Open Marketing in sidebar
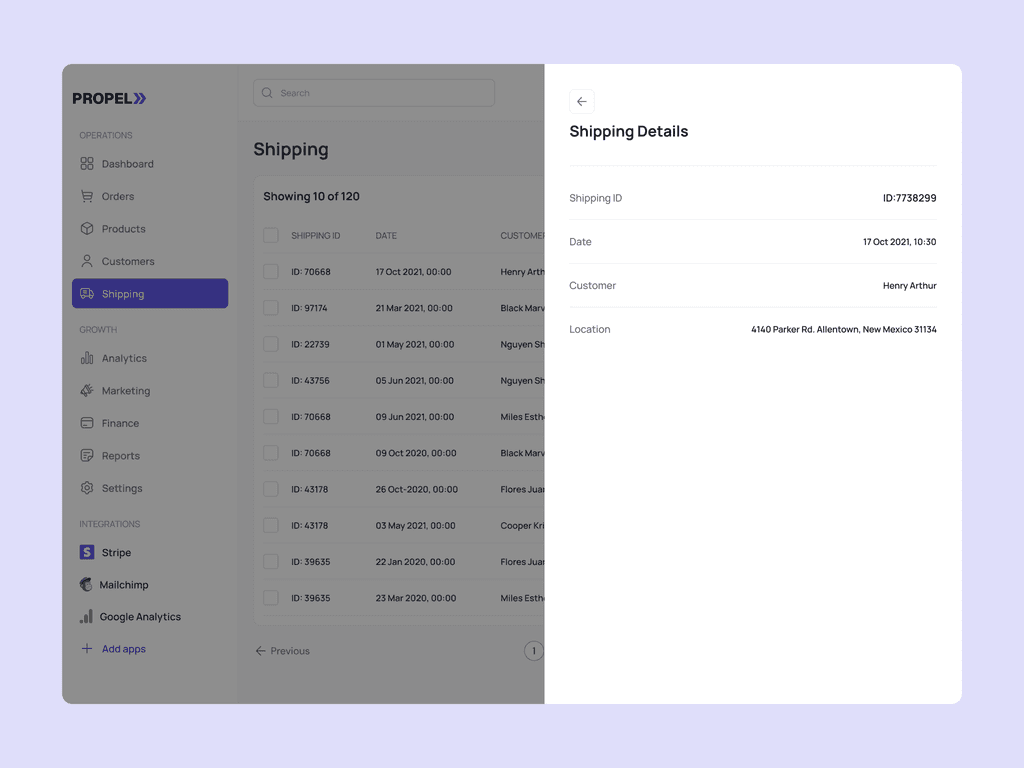1024x768 pixels. (150, 391)
